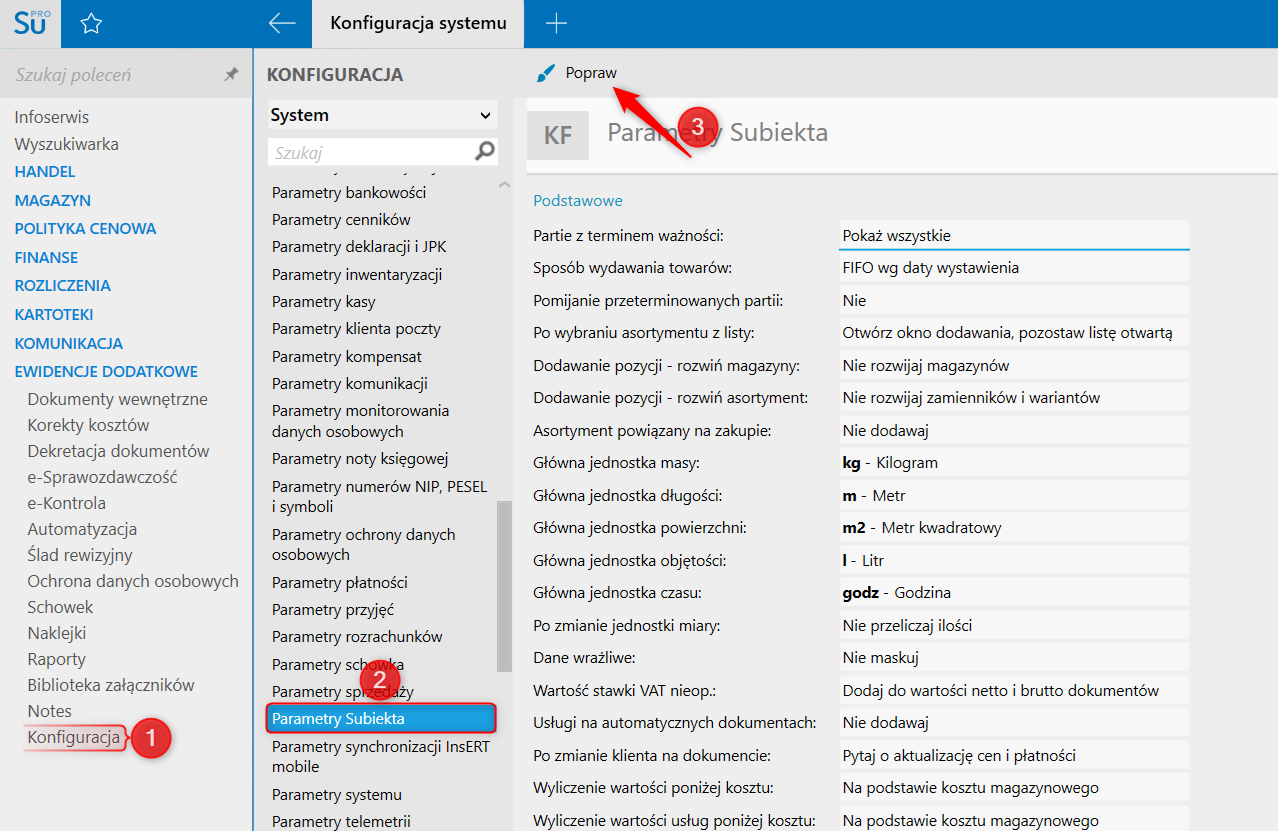
Task: Open Wyszukiwarka in the sidebar
Action: (x=66, y=144)
